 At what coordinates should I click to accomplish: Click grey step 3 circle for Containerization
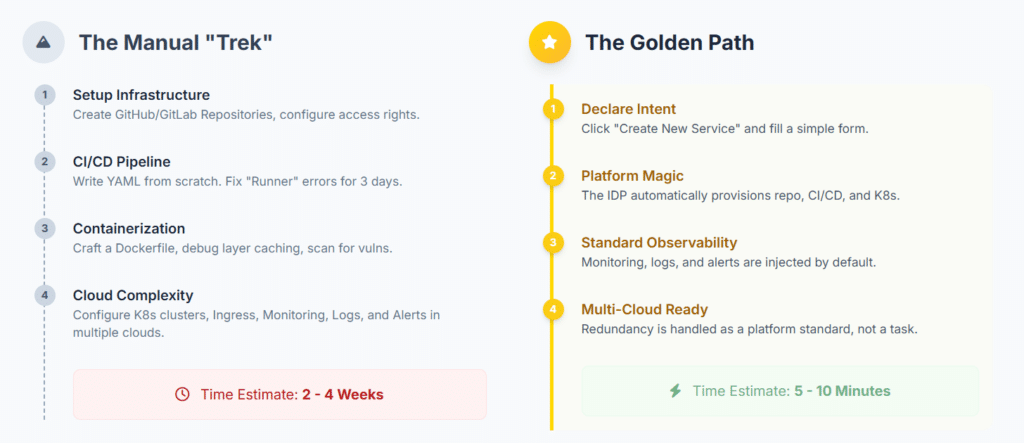pyautogui.click(x=44, y=228)
